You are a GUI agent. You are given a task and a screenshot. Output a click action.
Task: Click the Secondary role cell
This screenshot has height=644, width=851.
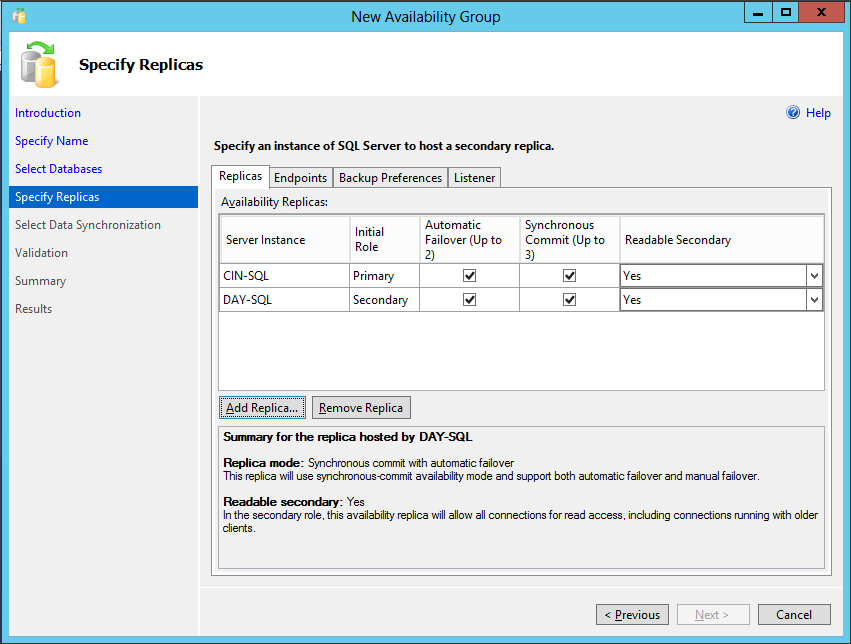click(384, 299)
